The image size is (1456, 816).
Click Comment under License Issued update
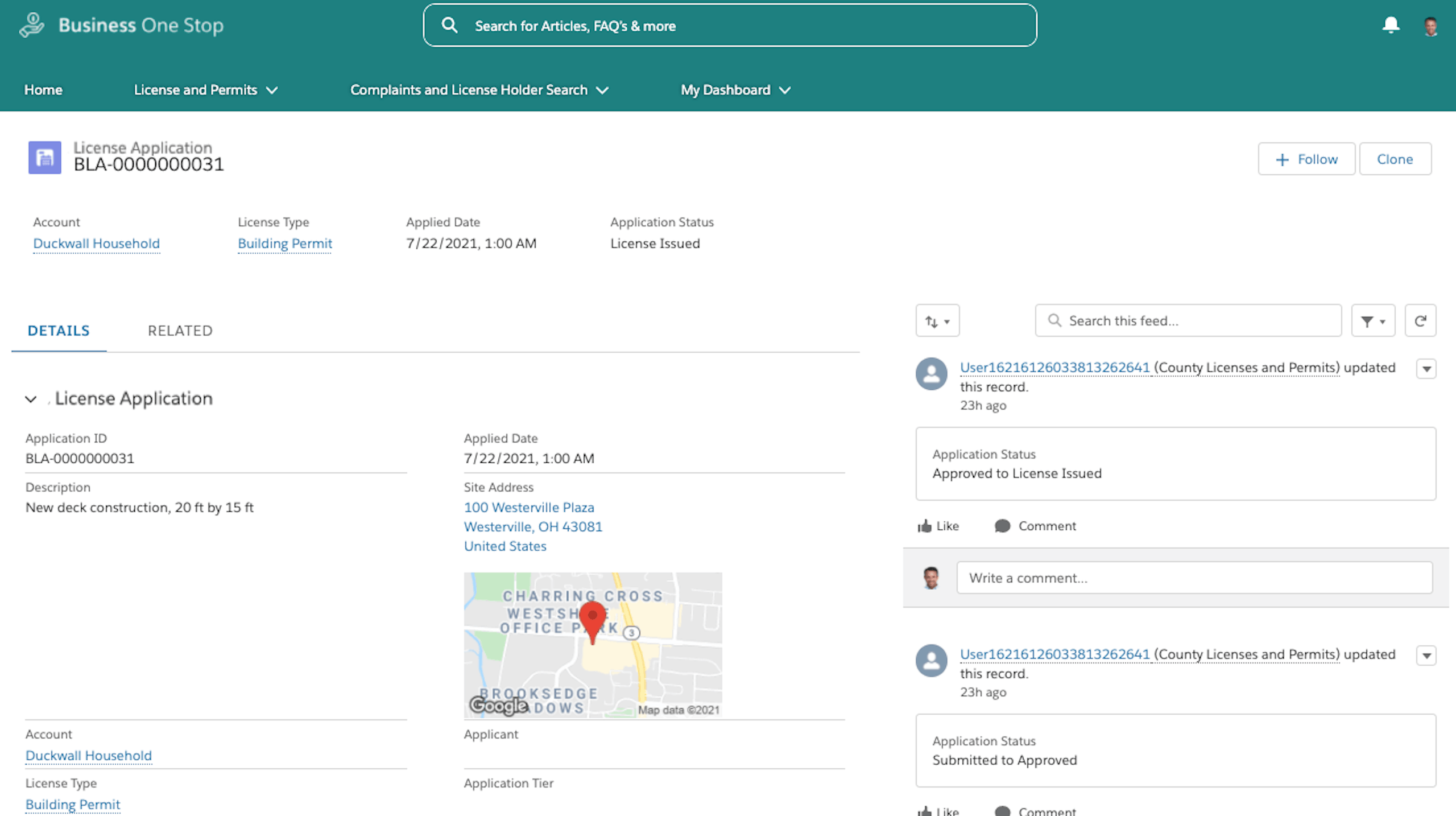point(1035,526)
